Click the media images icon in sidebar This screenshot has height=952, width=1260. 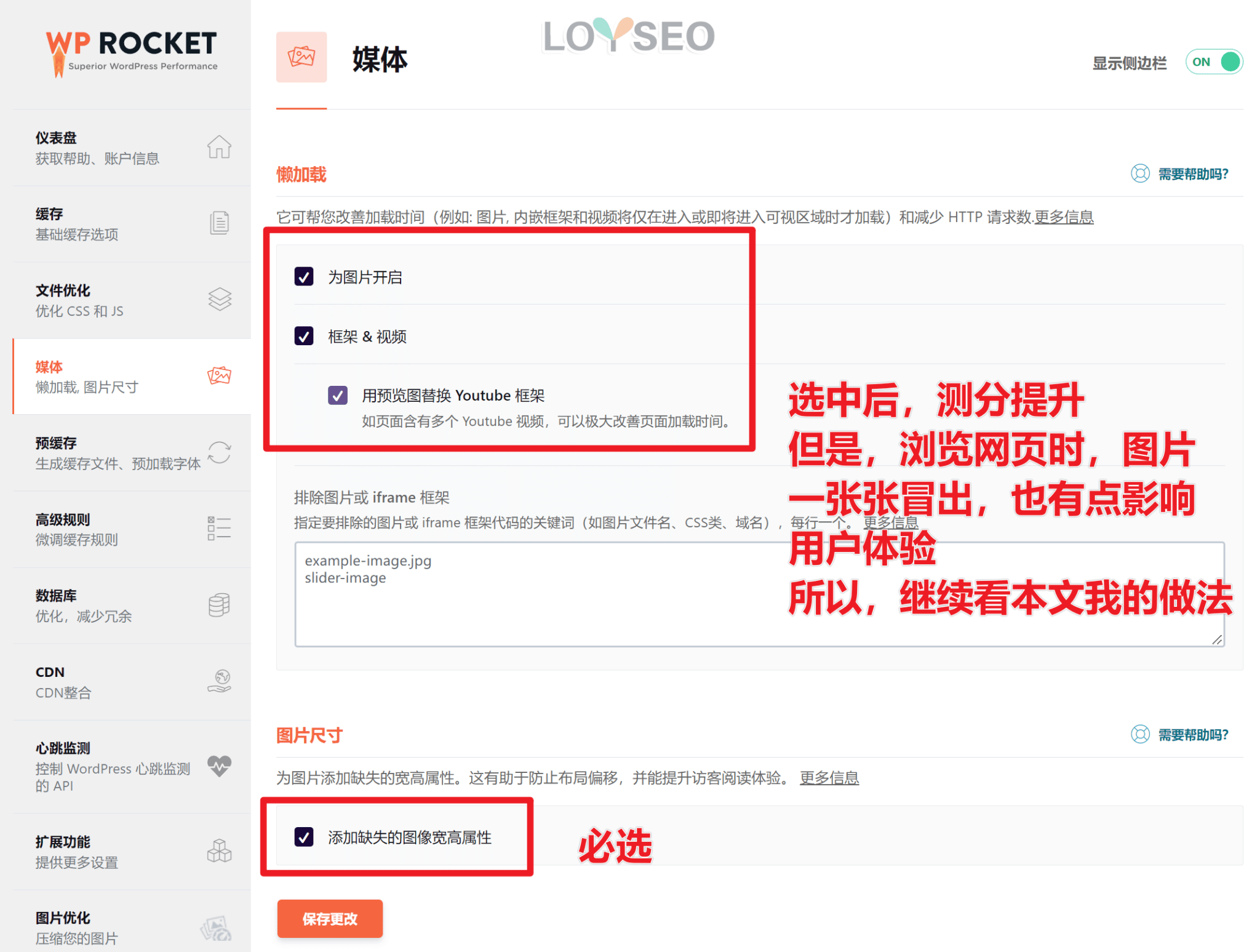219,375
